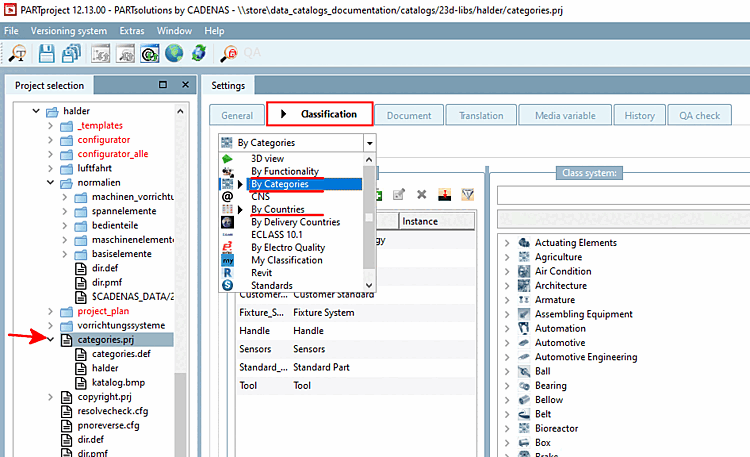Click the funnel filter icon in class toolbar
This screenshot has height=457, width=750.
pyautogui.click(x=467, y=194)
